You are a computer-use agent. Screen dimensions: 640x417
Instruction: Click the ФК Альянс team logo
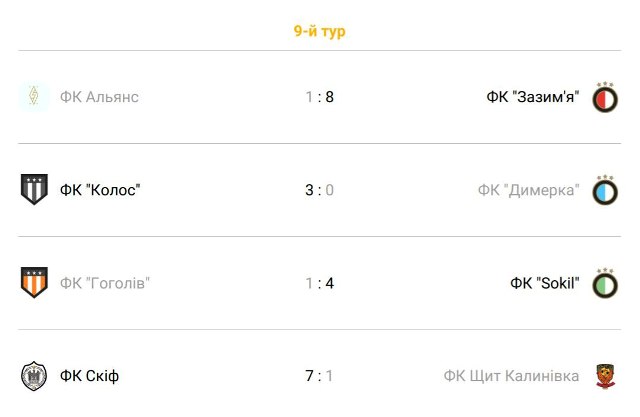(34, 97)
